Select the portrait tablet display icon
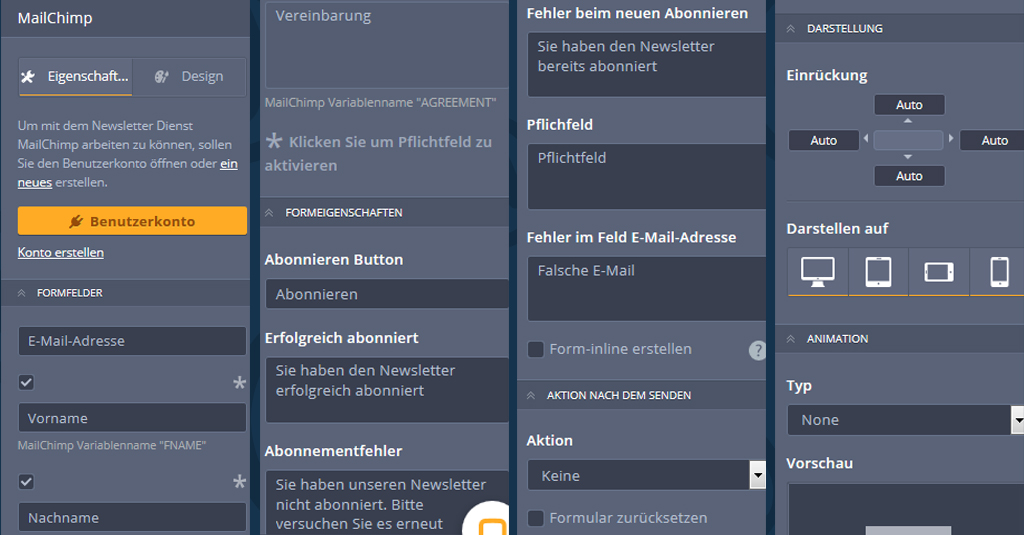Screen dimensions: 1024x535 (x=878, y=271)
